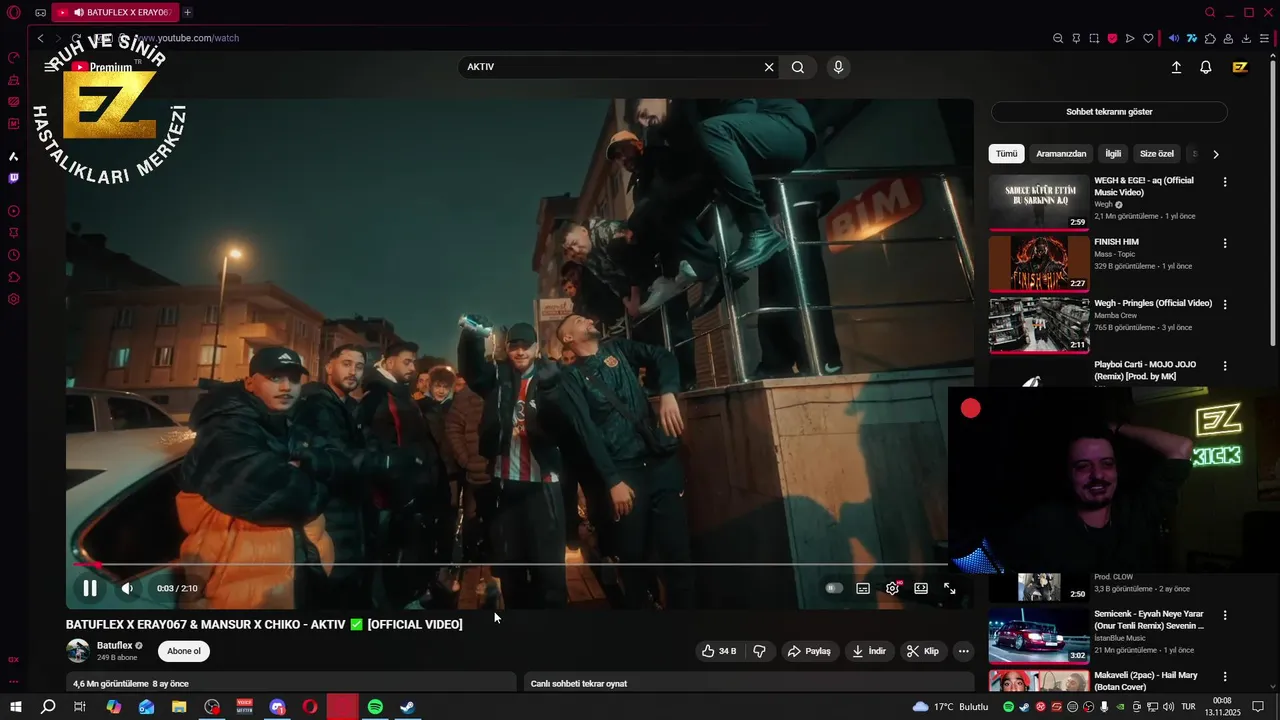
Task: Open the 17°C Bulutlu weather widget
Action: (x=950, y=707)
